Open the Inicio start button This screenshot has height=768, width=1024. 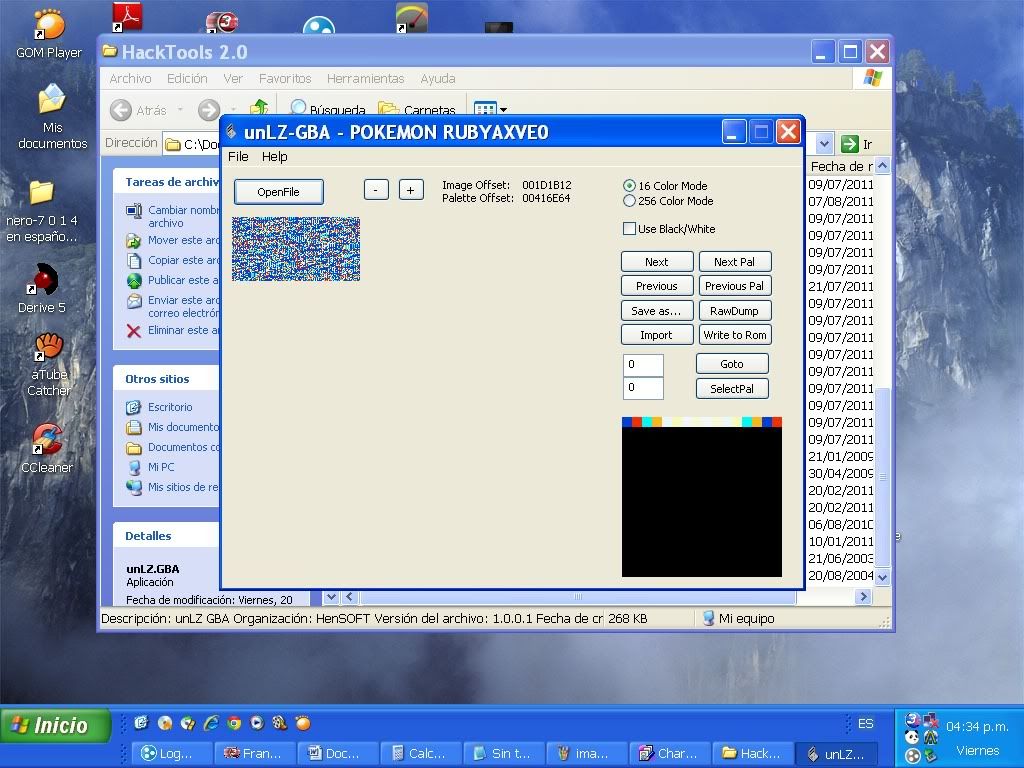(55, 725)
